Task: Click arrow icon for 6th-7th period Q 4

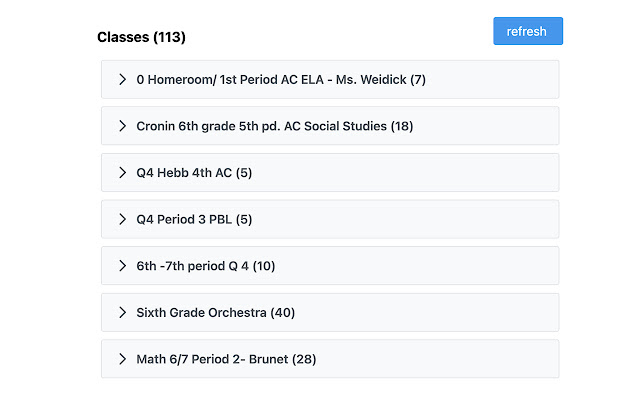Action: pos(122,265)
